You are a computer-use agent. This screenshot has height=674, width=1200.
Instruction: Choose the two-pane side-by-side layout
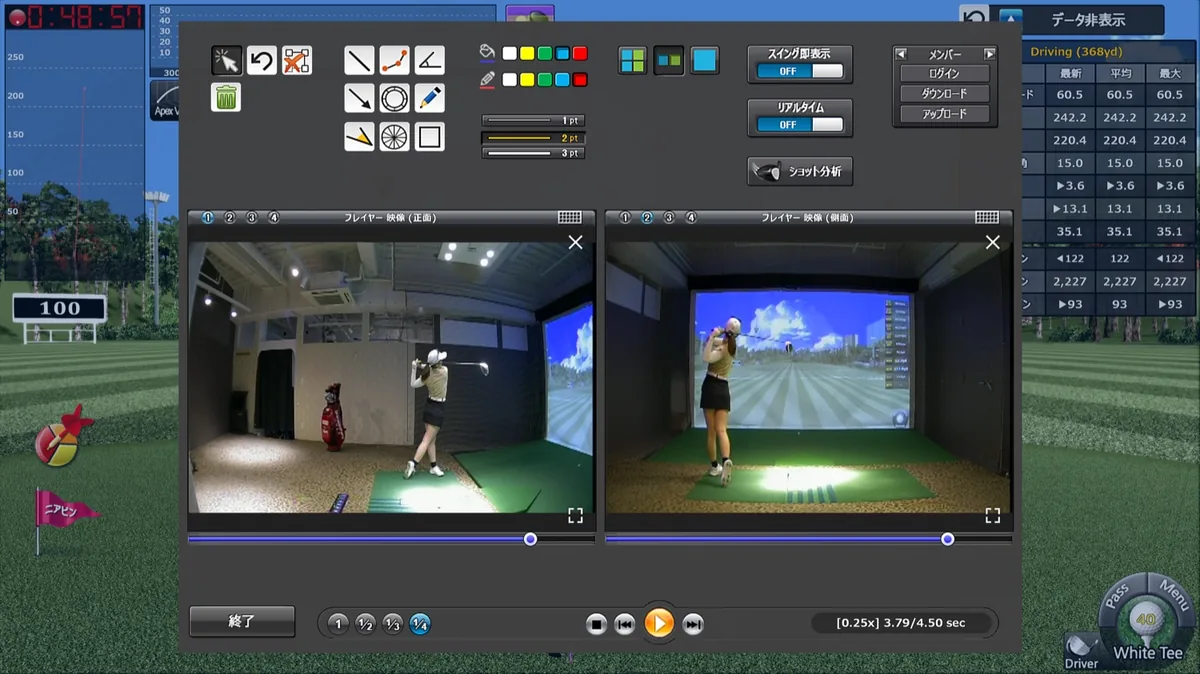(x=668, y=60)
